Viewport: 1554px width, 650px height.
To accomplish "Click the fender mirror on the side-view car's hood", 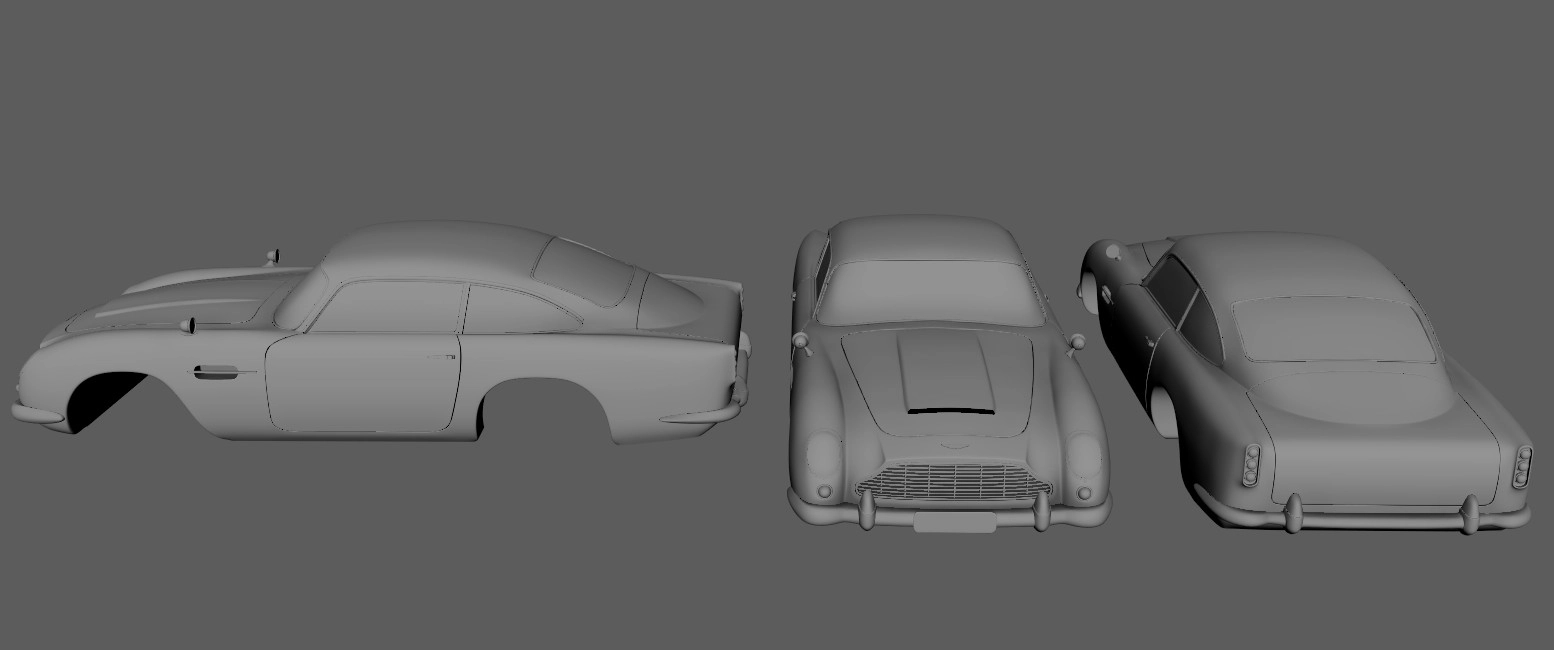I will pos(188,325).
